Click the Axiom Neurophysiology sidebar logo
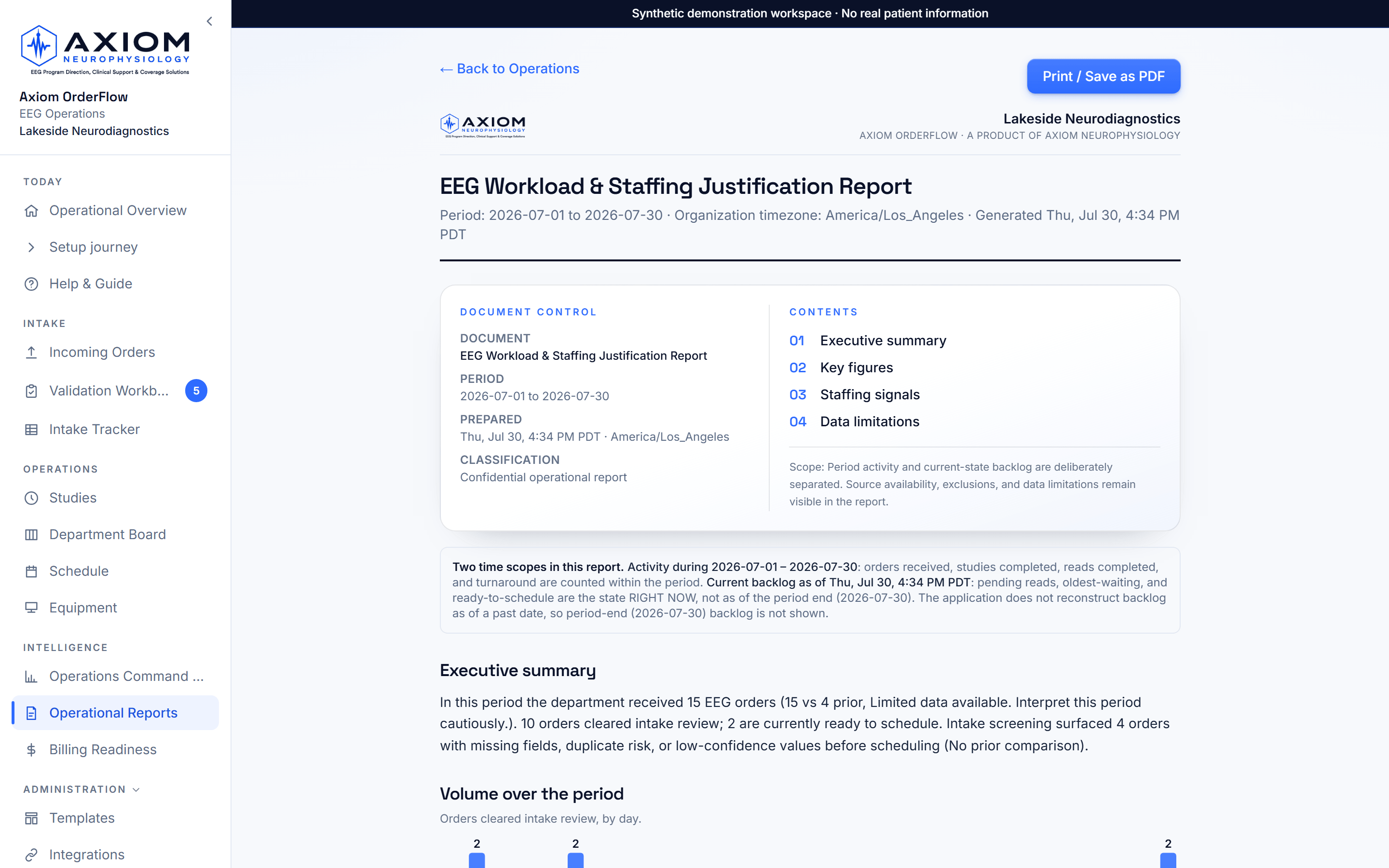 (x=105, y=50)
